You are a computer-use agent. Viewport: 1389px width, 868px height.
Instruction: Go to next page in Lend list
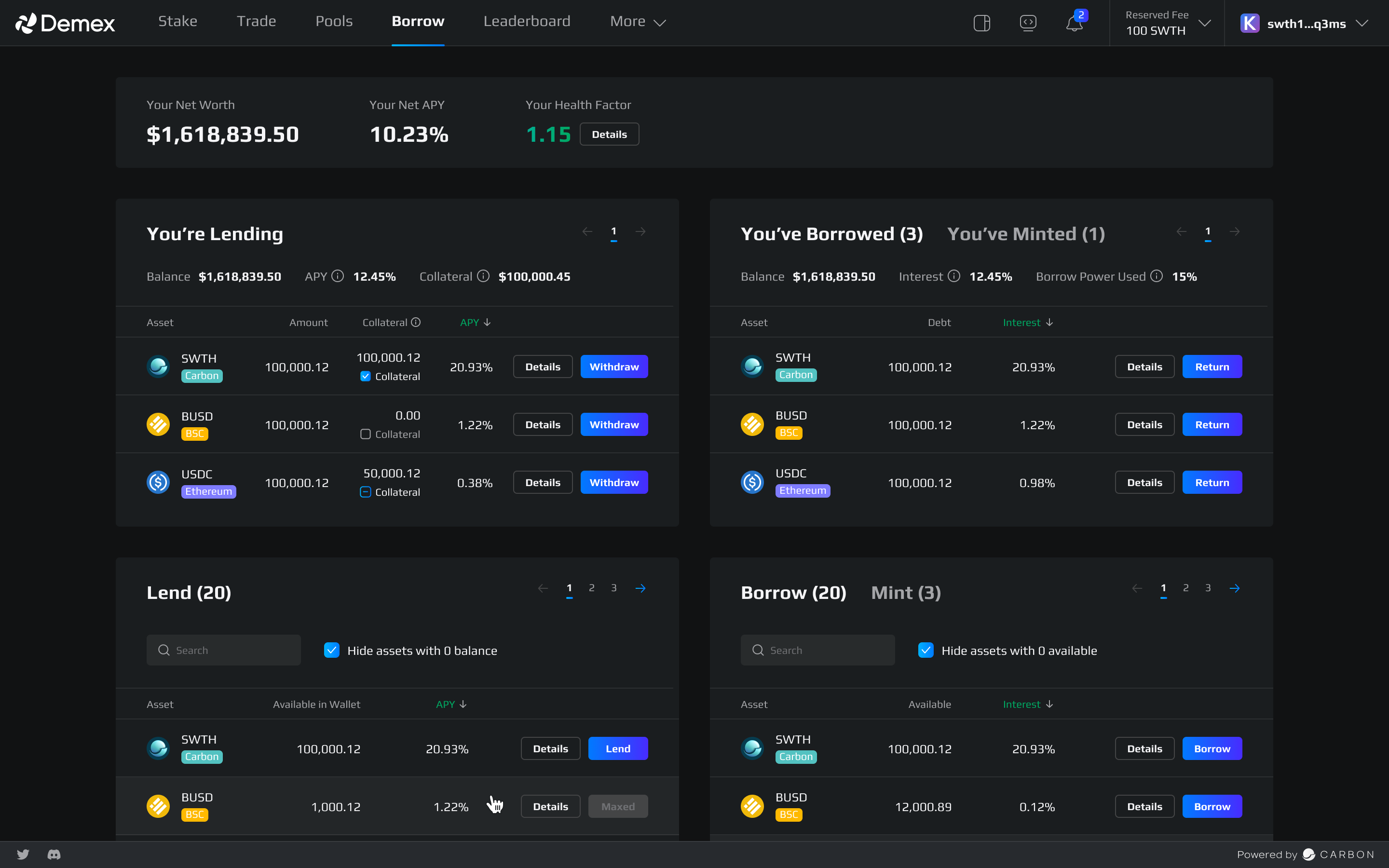tap(640, 588)
